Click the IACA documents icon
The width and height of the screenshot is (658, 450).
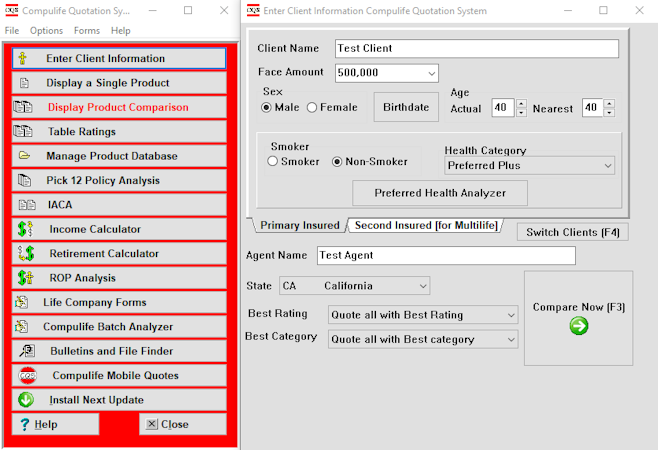click(27, 205)
